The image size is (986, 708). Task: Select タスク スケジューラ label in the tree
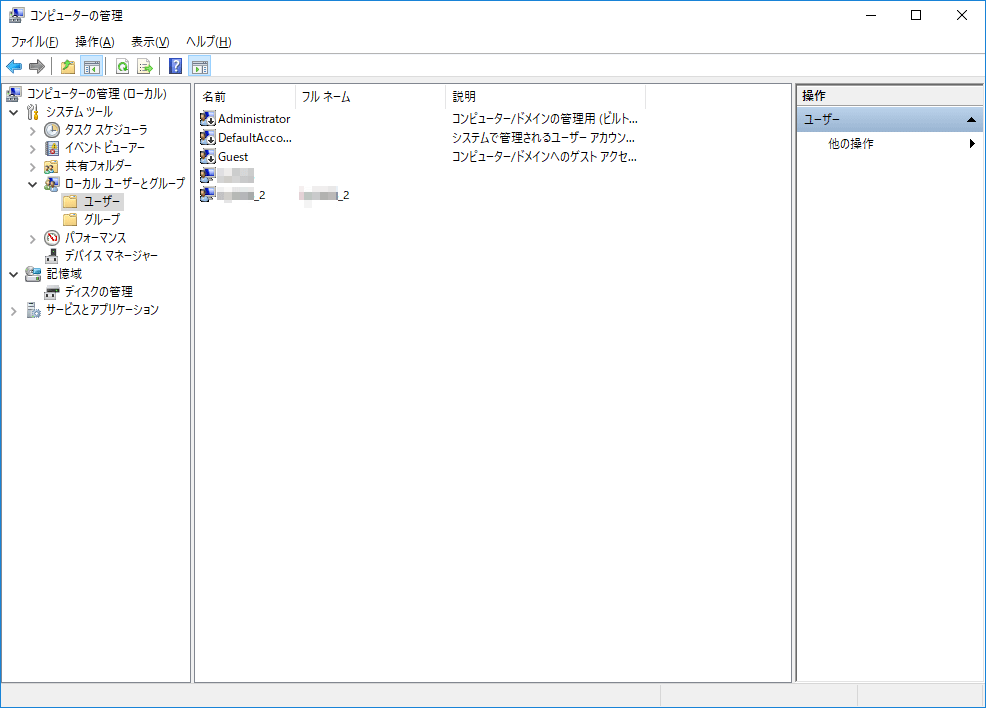click(x=106, y=130)
